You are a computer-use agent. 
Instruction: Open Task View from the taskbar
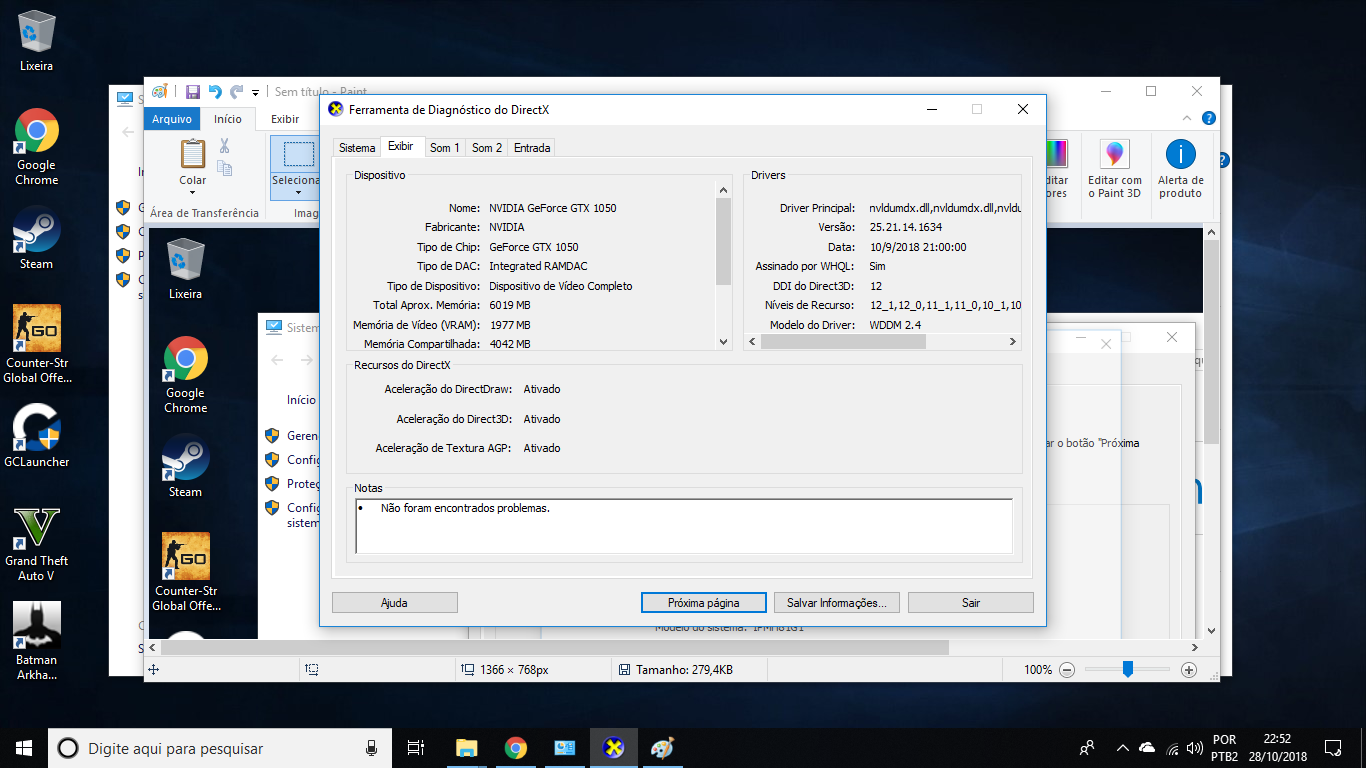(417, 748)
